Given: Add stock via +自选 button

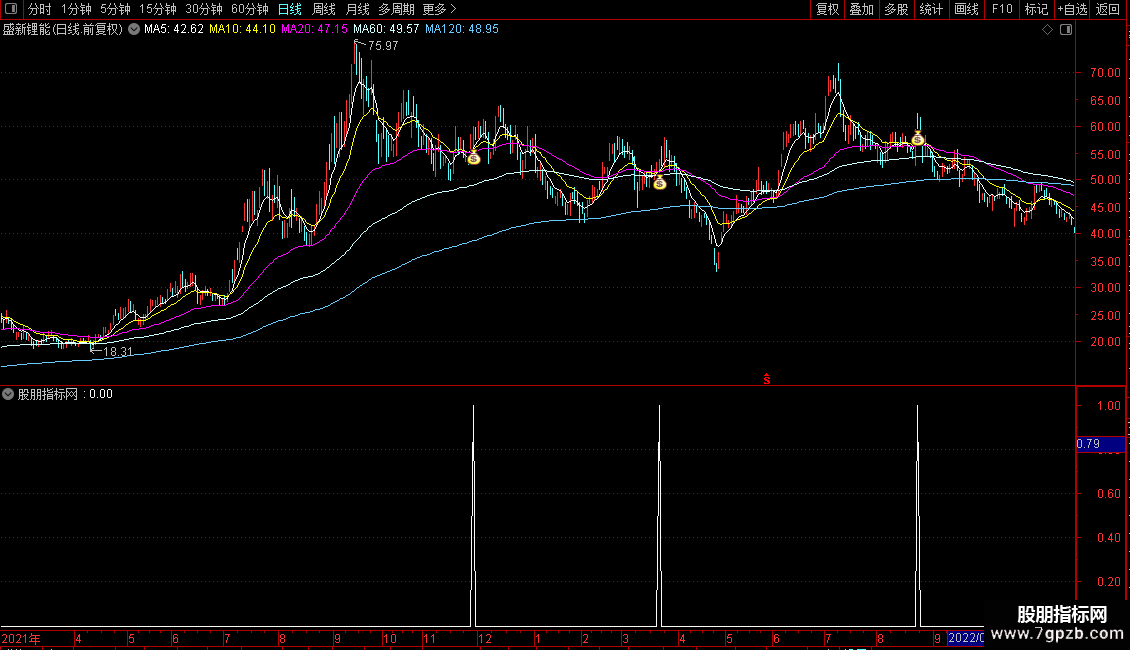Looking at the screenshot, I should pos(1072,9).
